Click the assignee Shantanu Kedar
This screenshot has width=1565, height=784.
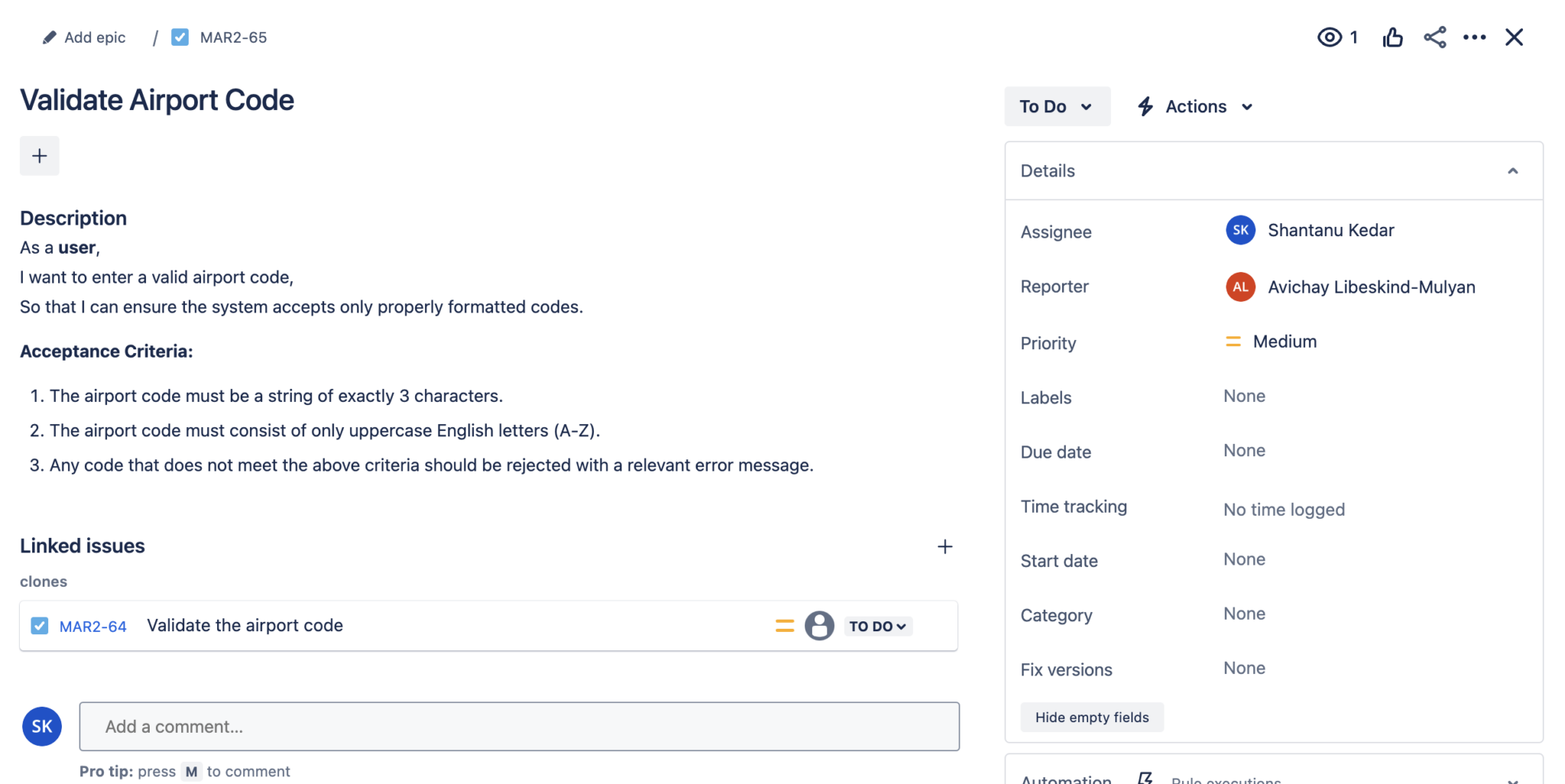pyautogui.click(x=1331, y=230)
